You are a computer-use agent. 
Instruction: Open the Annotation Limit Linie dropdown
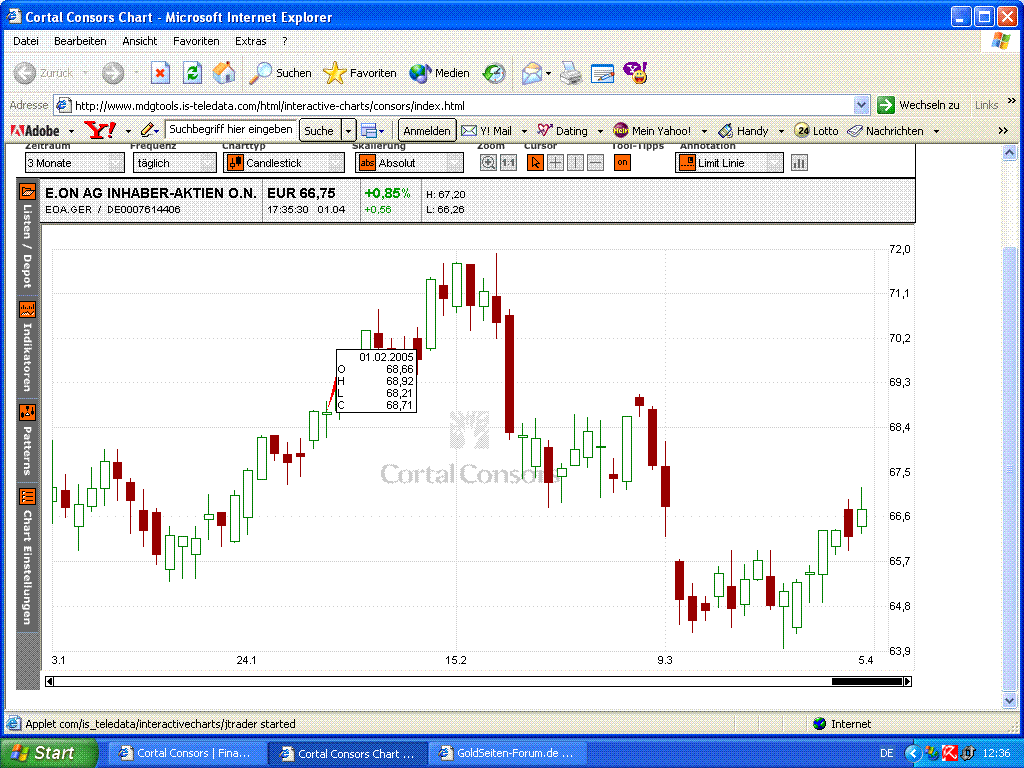tap(729, 163)
